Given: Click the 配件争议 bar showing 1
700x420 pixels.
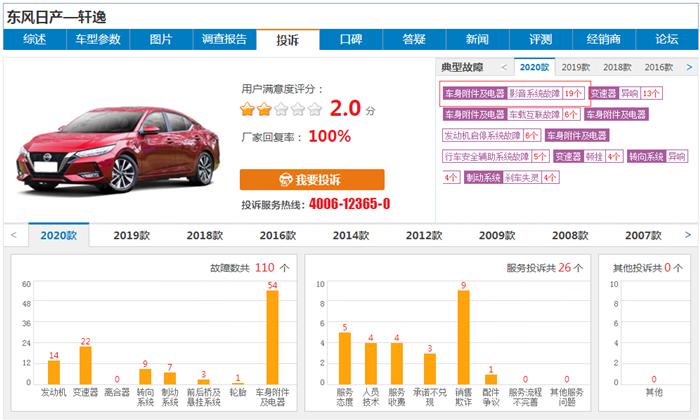Looking at the screenshot, I should 491,379.
